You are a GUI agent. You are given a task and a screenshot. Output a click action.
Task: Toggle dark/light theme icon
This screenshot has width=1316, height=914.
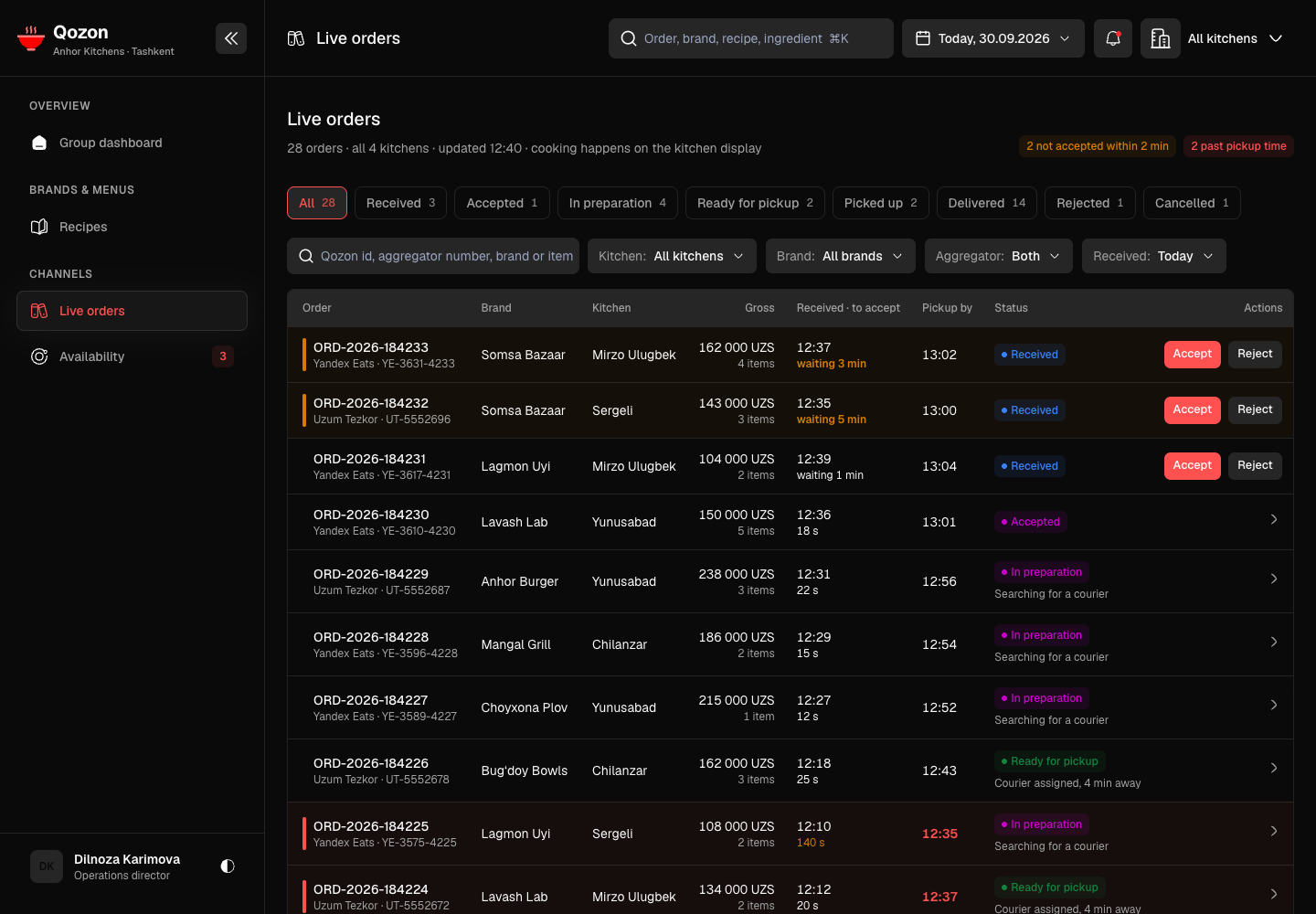pyautogui.click(x=228, y=866)
